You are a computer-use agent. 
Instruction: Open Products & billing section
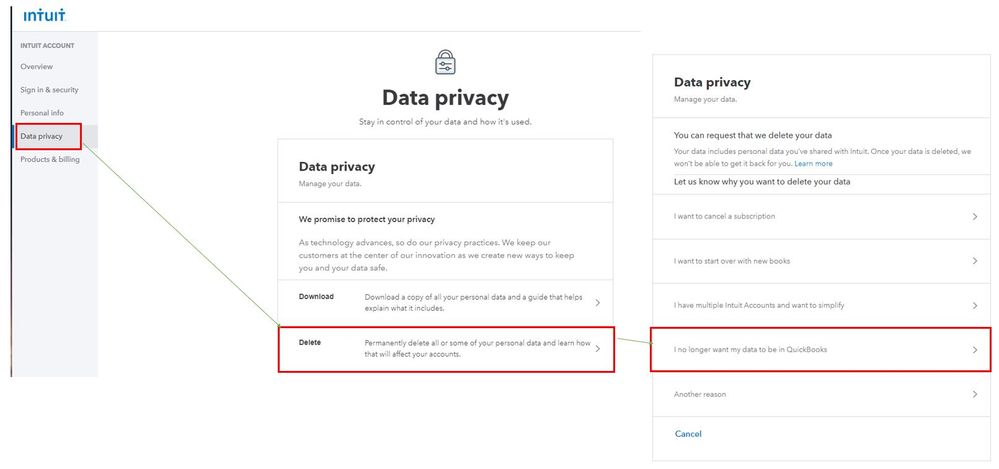pyautogui.click(x=50, y=159)
